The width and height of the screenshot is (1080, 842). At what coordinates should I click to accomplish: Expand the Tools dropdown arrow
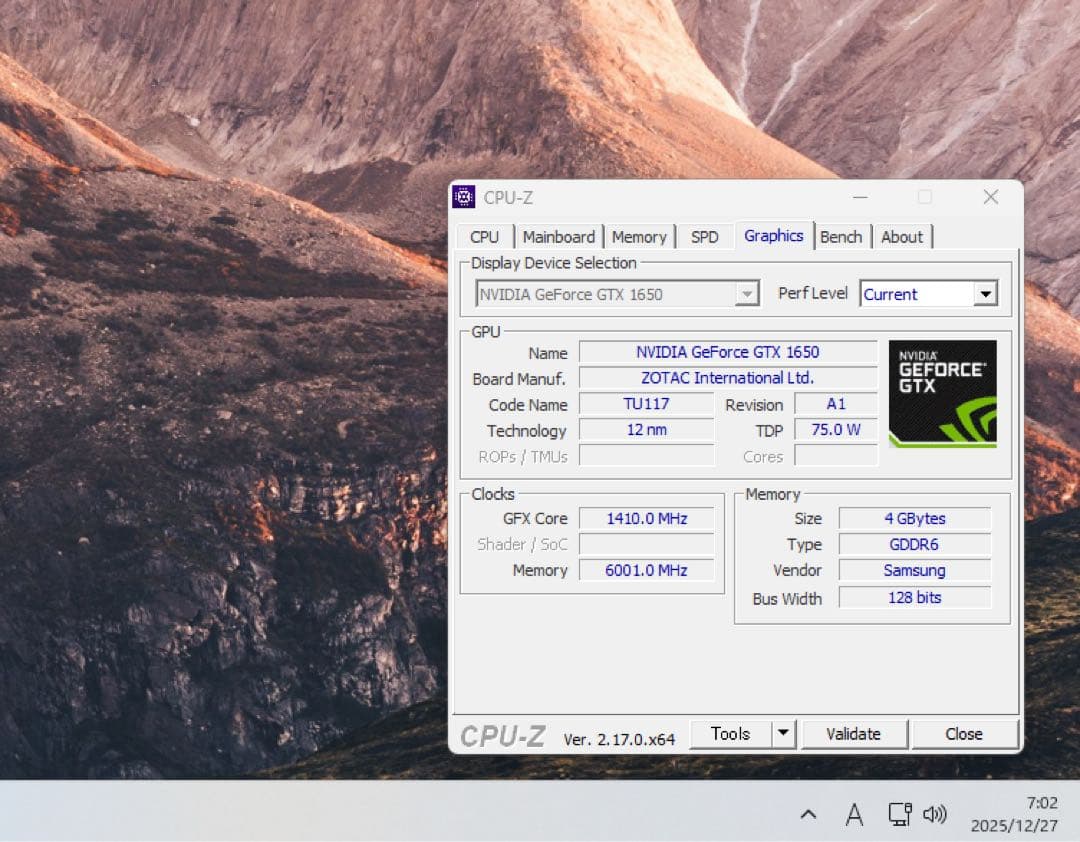[784, 733]
